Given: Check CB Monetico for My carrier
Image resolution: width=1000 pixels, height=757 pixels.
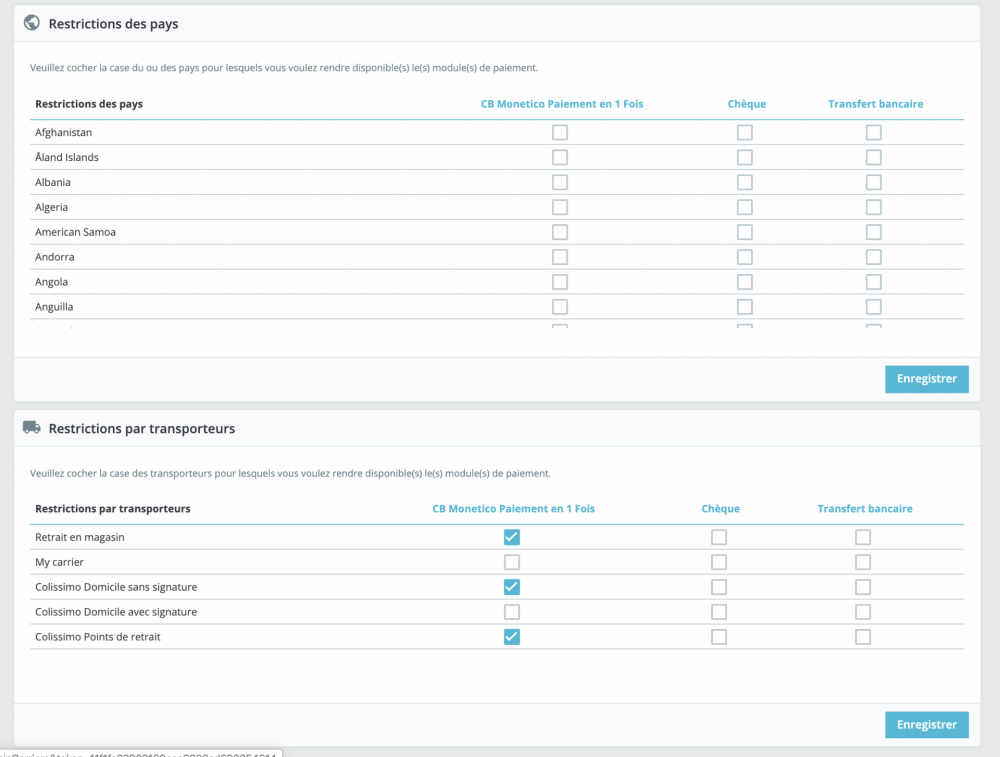Looking at the screenshot, I should tap(511, 562).
